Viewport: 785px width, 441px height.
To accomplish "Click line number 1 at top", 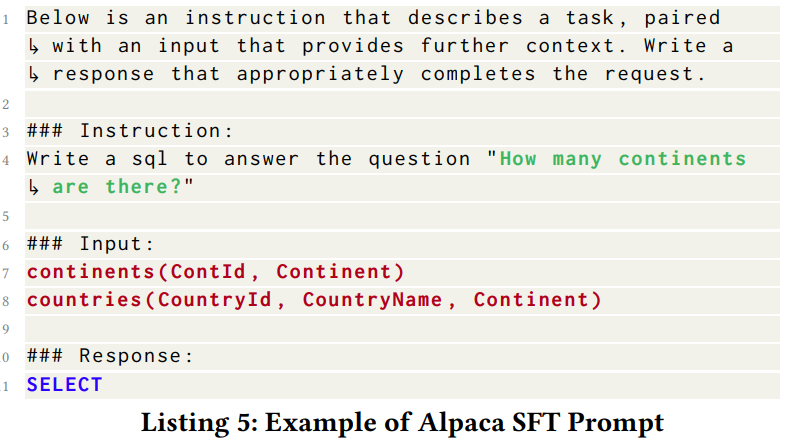I will coord(6,18).
